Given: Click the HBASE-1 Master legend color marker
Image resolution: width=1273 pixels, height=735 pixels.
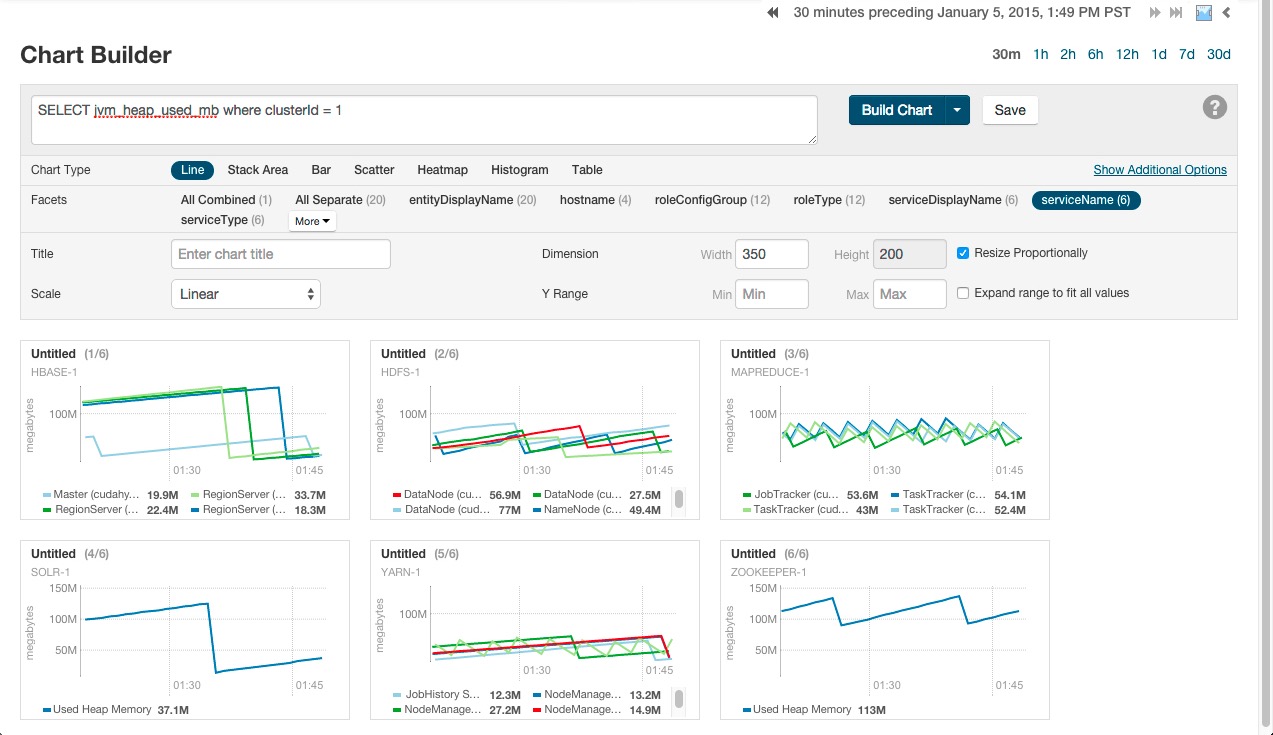Looking at the screenshot, I should (46, 495).
